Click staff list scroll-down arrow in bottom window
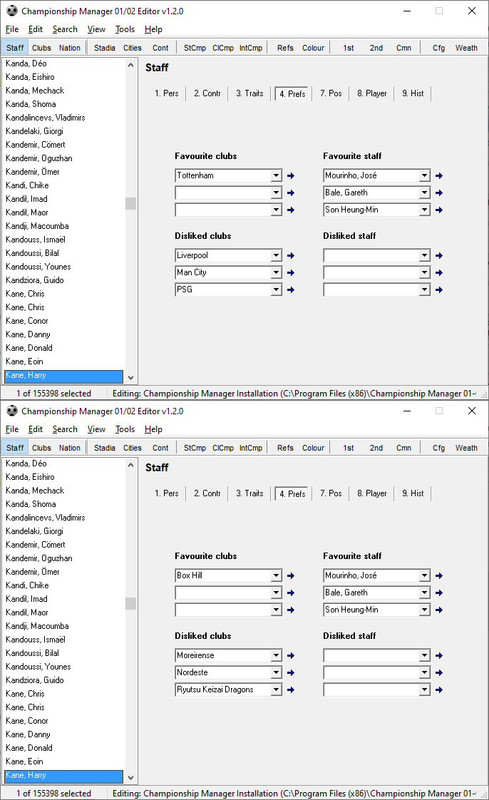The width and height of the screenshot is (489, 800). 131,778
